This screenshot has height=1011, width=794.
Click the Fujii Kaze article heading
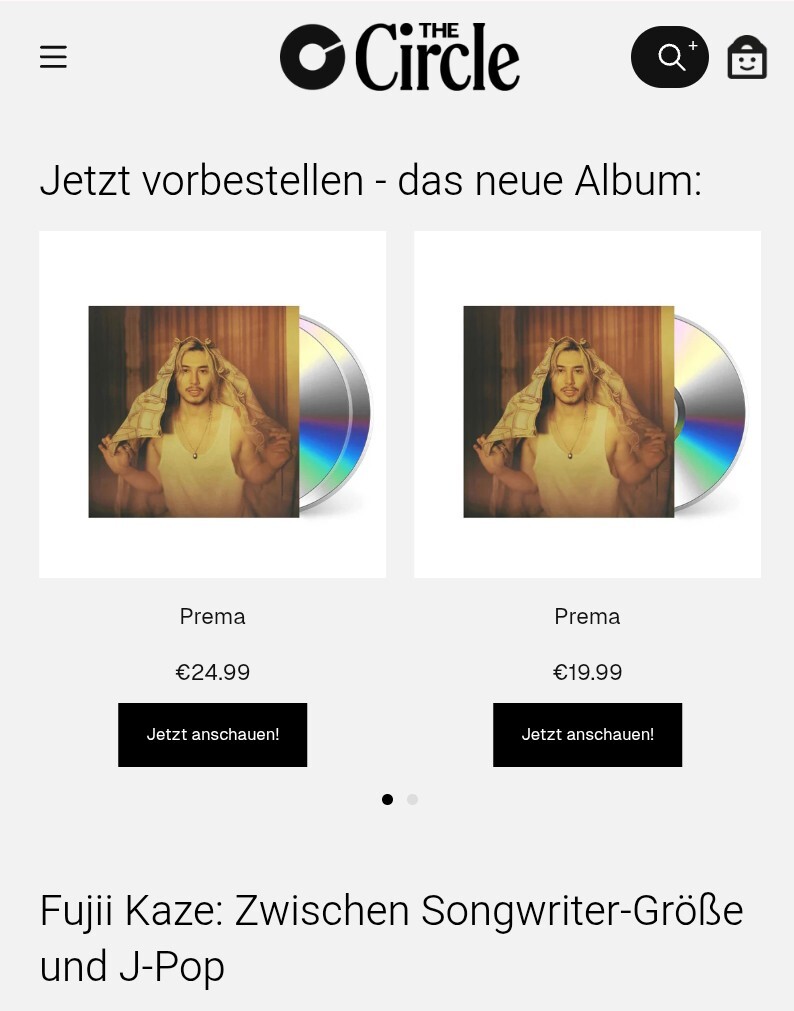point(392,938)
